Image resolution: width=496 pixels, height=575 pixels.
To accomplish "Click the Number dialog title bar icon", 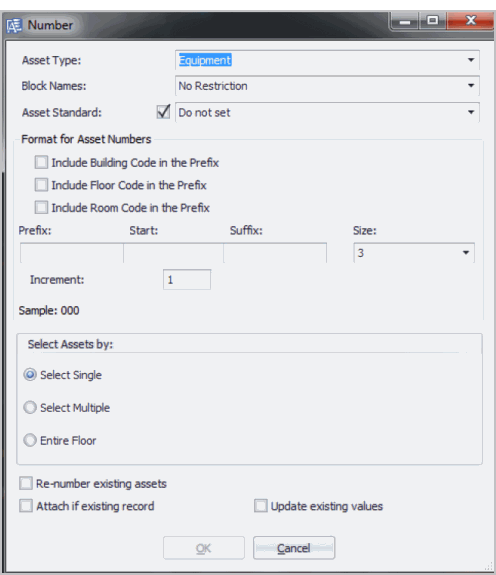I will [x=14, y=26].
